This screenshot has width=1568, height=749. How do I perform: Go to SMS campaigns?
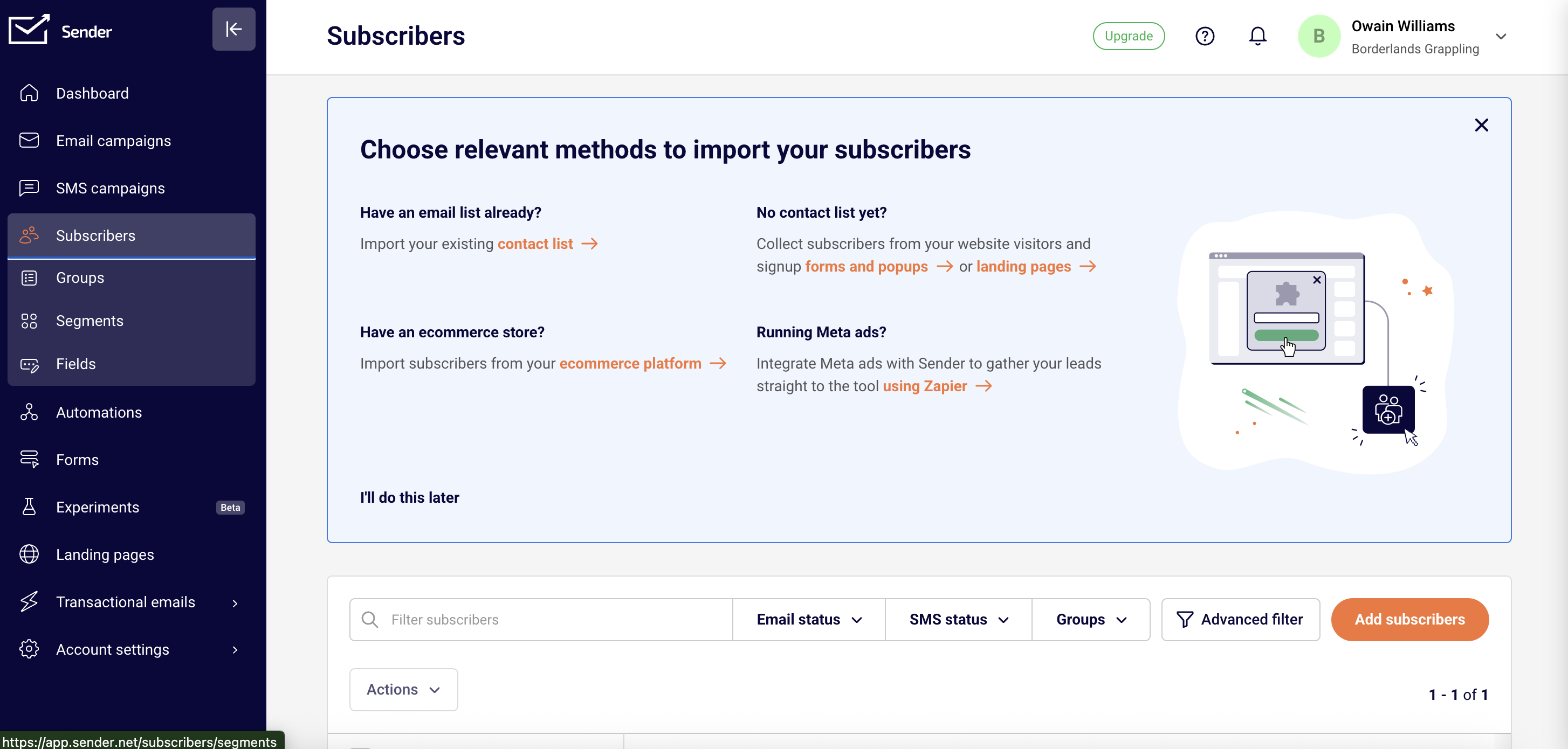click(132, 188)
